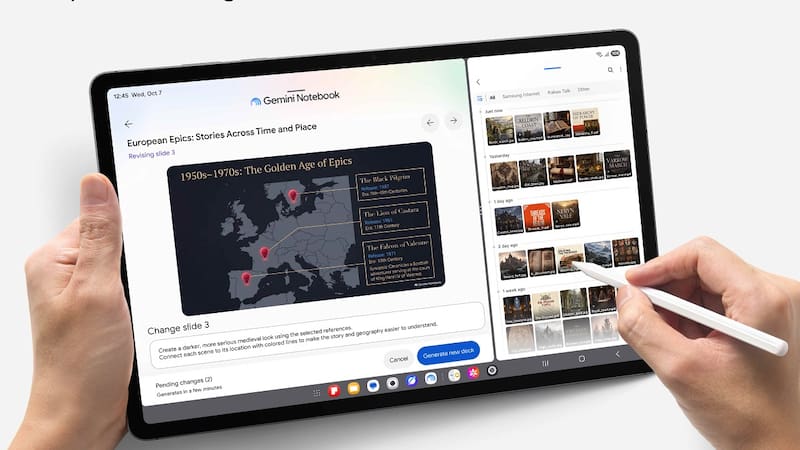Show the previous slide with the left arrow
This screenshot has width=800, height=450.
(430, 122)
